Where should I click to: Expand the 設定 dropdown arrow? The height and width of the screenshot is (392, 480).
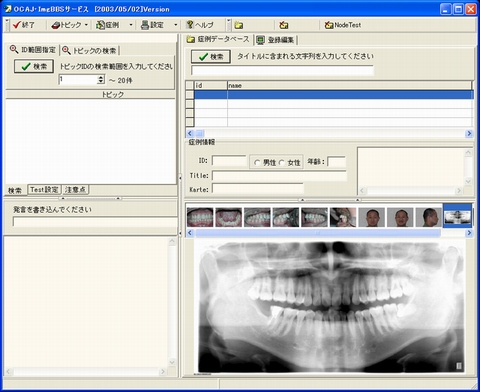pos(176,25)
